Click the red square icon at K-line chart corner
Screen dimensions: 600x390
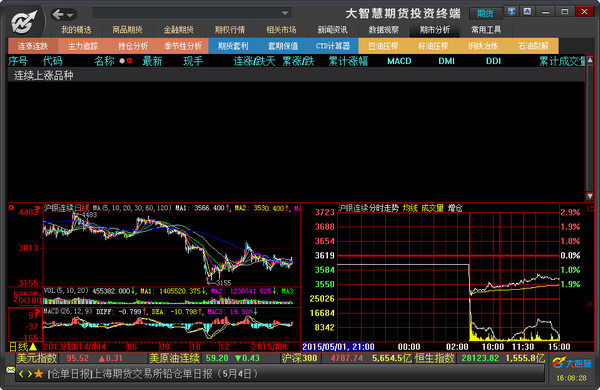coord(11,207)
